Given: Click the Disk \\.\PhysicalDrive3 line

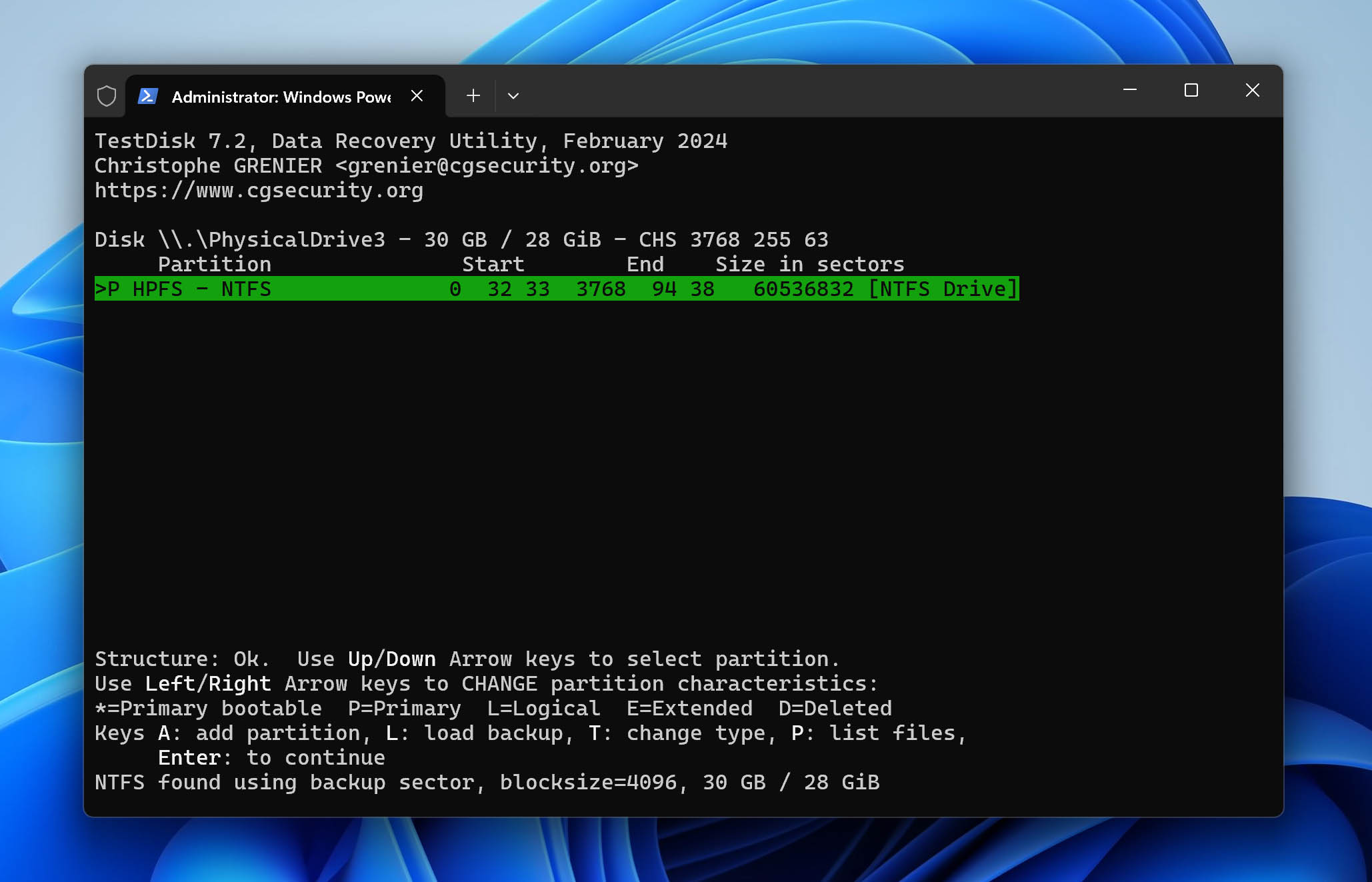Looking at the screenshot, I should [461, 239].
